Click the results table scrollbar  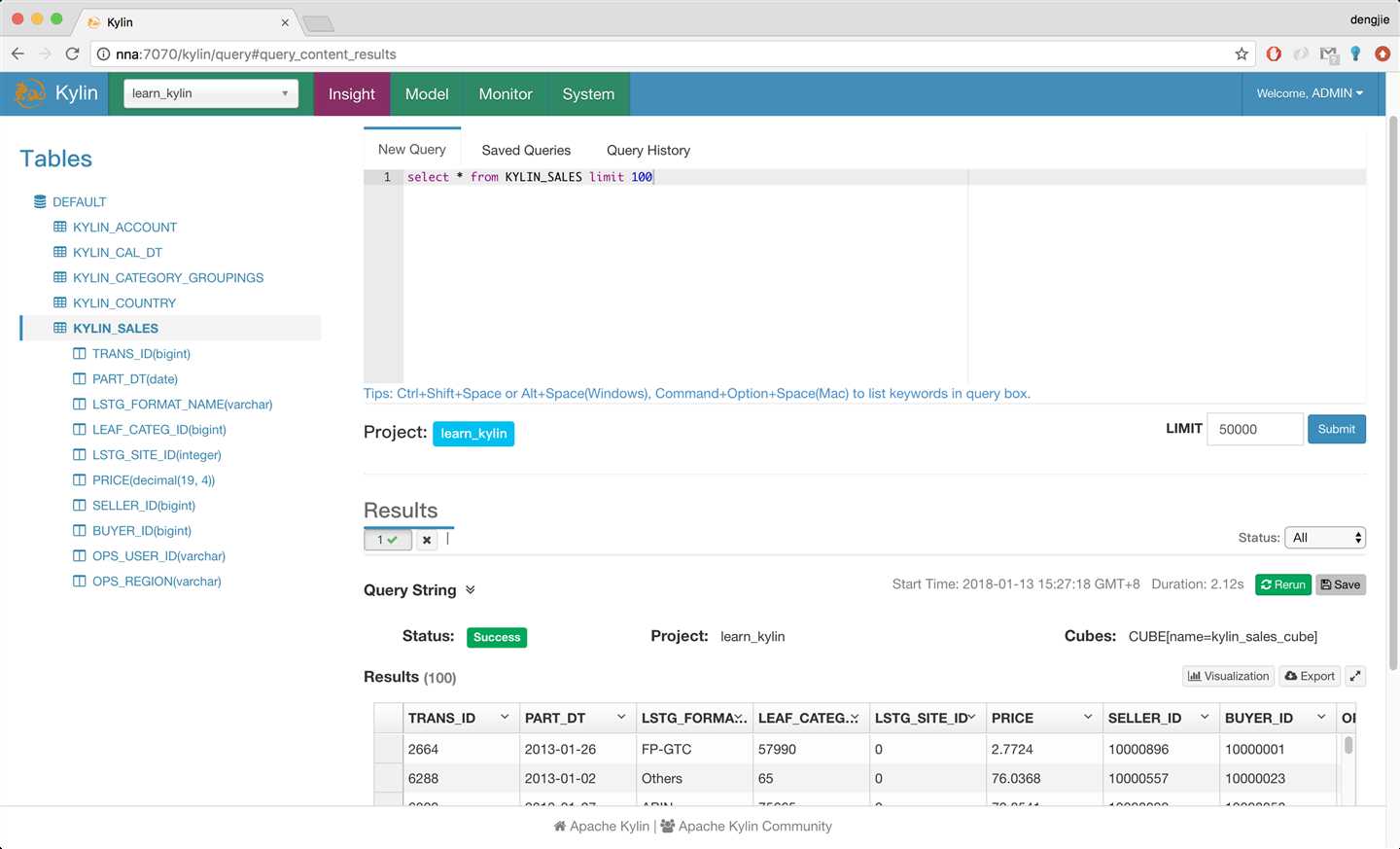pyautogui.click(x=1348, y=745)
